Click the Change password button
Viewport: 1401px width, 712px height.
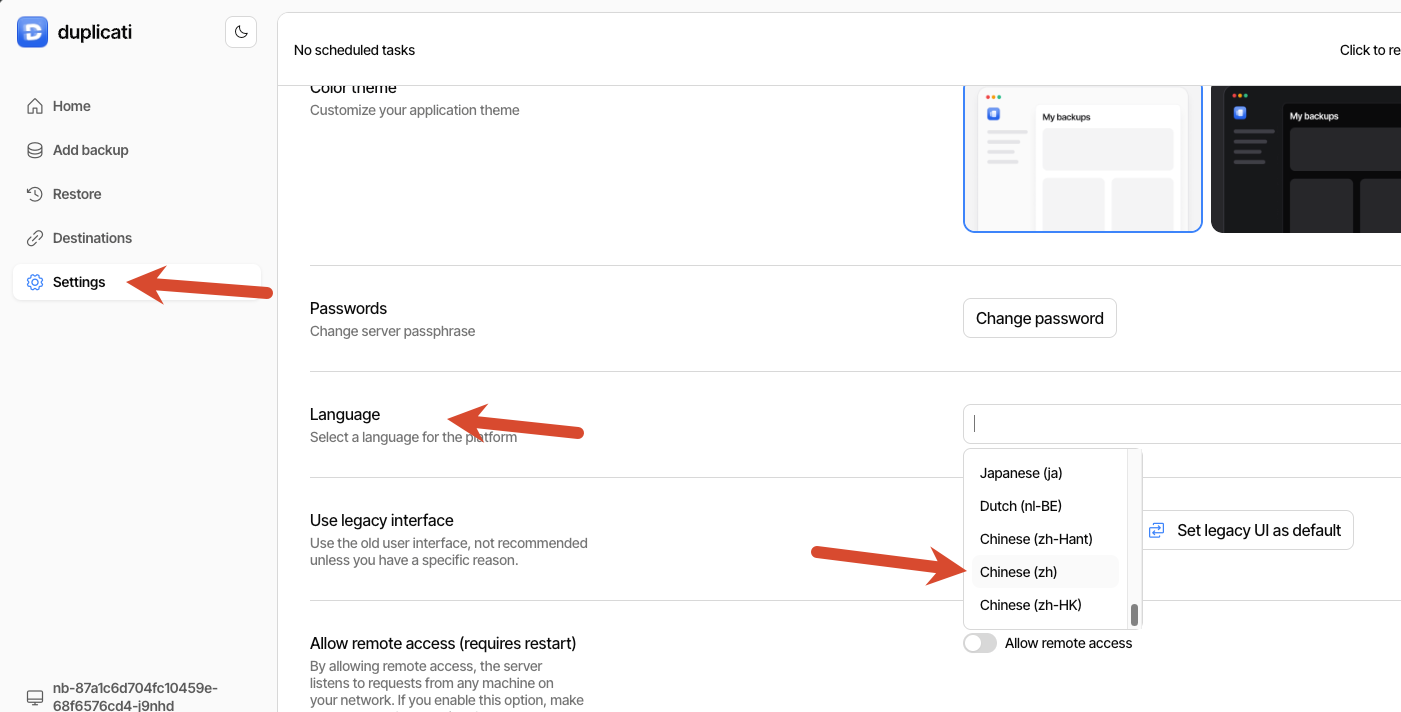[x=1040, y=318]
